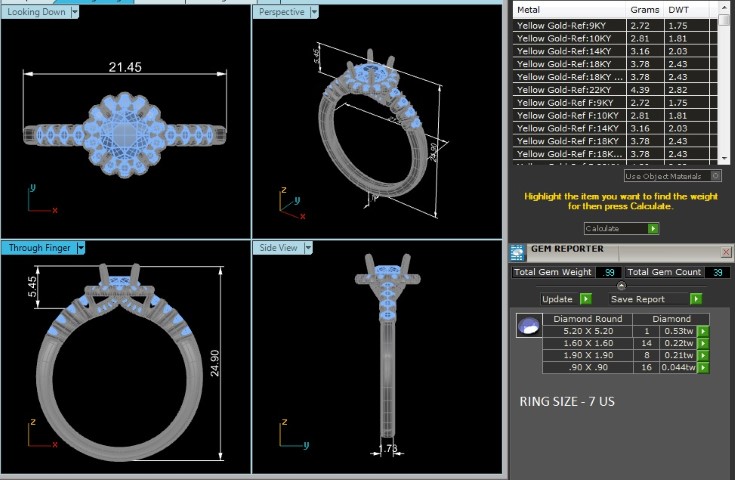The height and width of the screenshot is (480, 735).
Task: Select the Side View viewport label
Action: 278,248
